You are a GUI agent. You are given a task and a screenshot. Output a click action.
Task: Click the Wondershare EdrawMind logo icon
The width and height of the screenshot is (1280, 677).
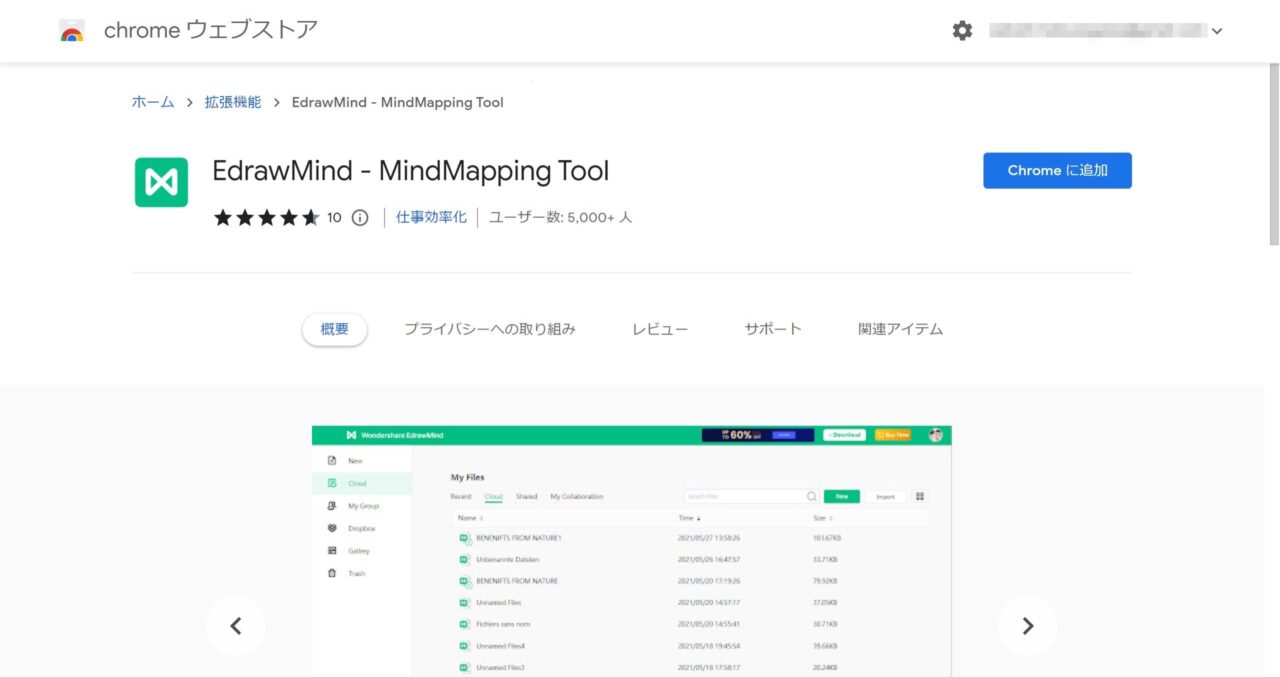[353, 434]
